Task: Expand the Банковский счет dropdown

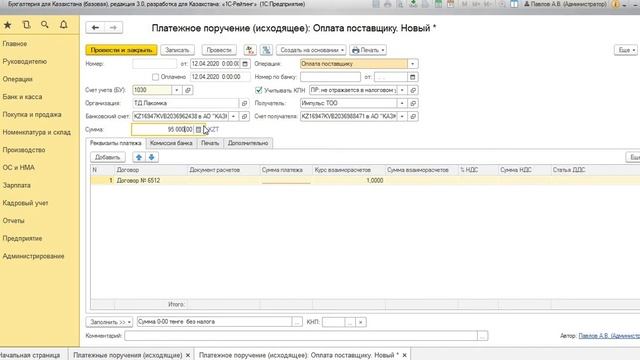Action: pyautogui.click(x=233, y=116)
